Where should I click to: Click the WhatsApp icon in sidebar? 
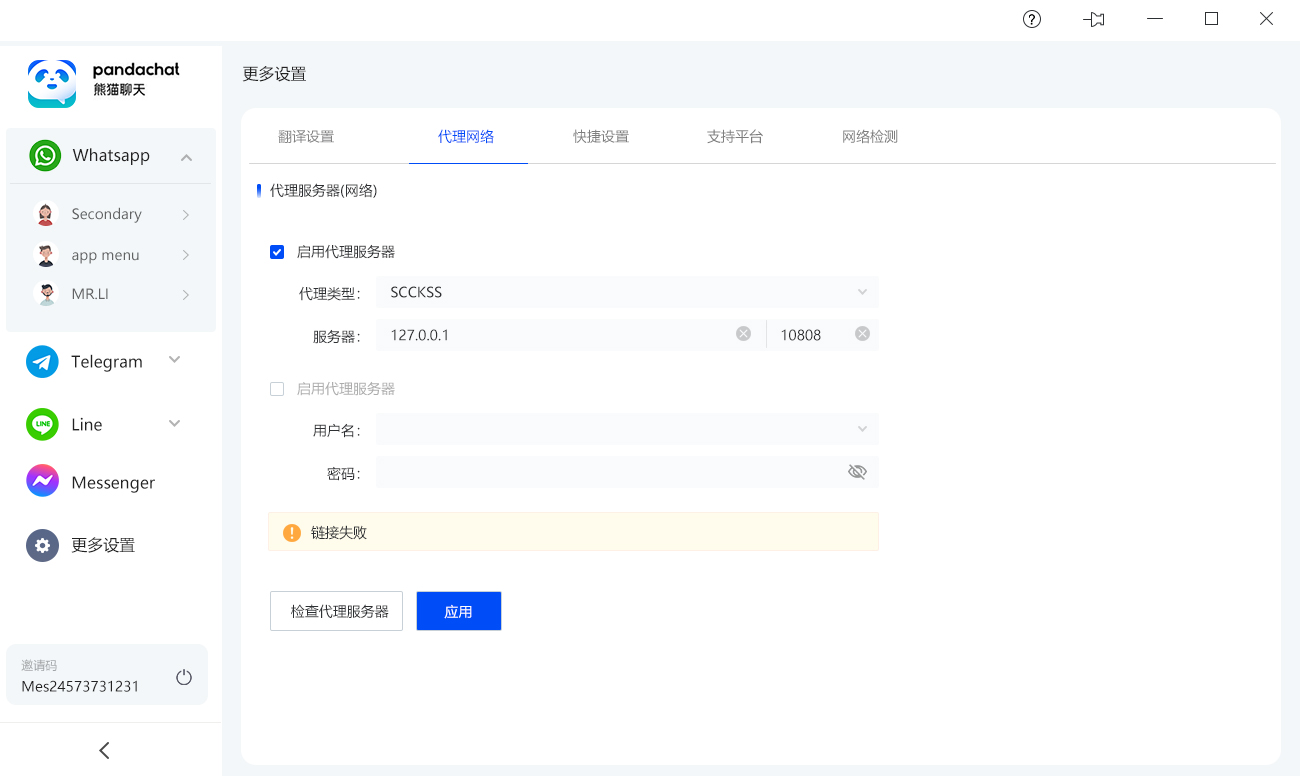tap(45, 156)
